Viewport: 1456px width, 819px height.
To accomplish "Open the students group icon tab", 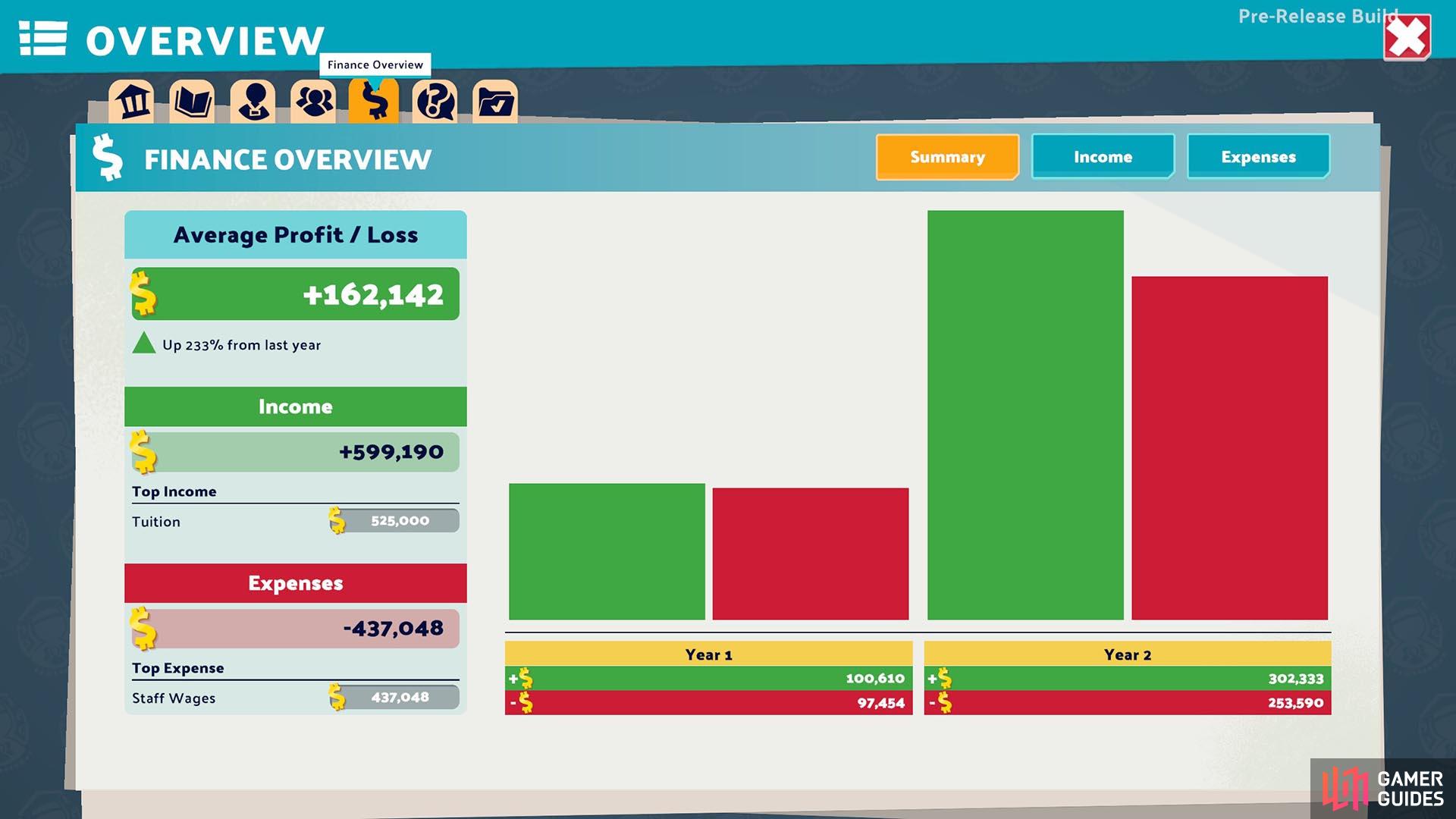I will [314, 102].
